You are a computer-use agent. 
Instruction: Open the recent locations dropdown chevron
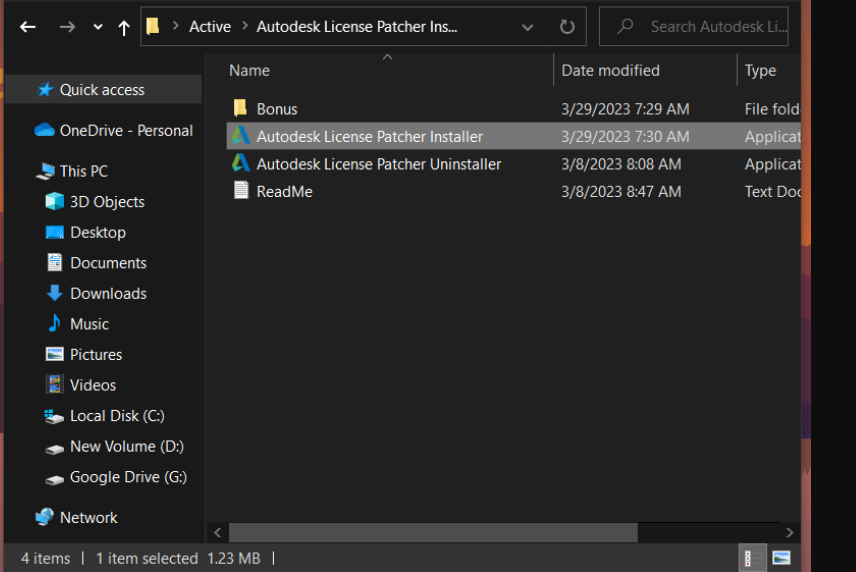coord(97,27)
